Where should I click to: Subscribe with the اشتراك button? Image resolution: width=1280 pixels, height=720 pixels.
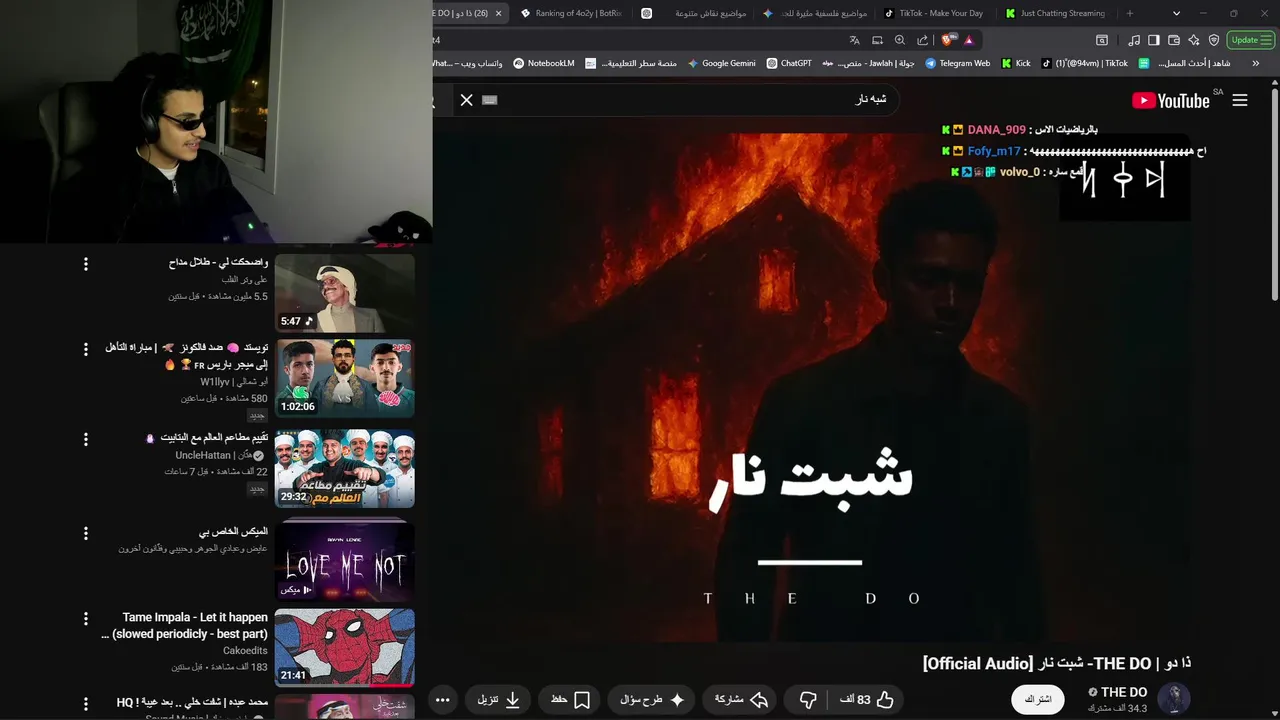[x=1038, y=699]
